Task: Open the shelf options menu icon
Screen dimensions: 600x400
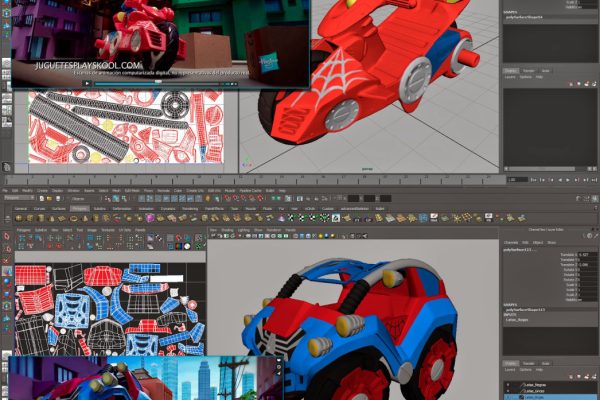Action: coord(8,218)
